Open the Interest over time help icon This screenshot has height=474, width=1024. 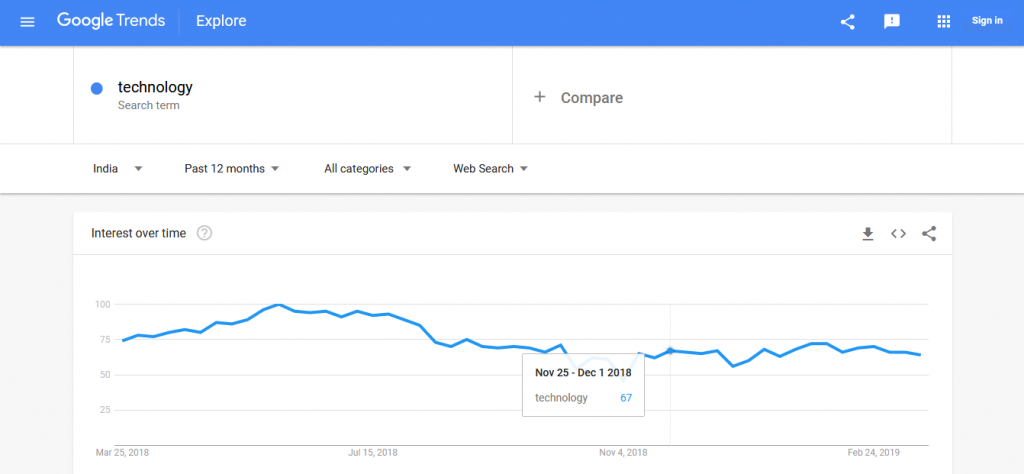click(204, 233)
